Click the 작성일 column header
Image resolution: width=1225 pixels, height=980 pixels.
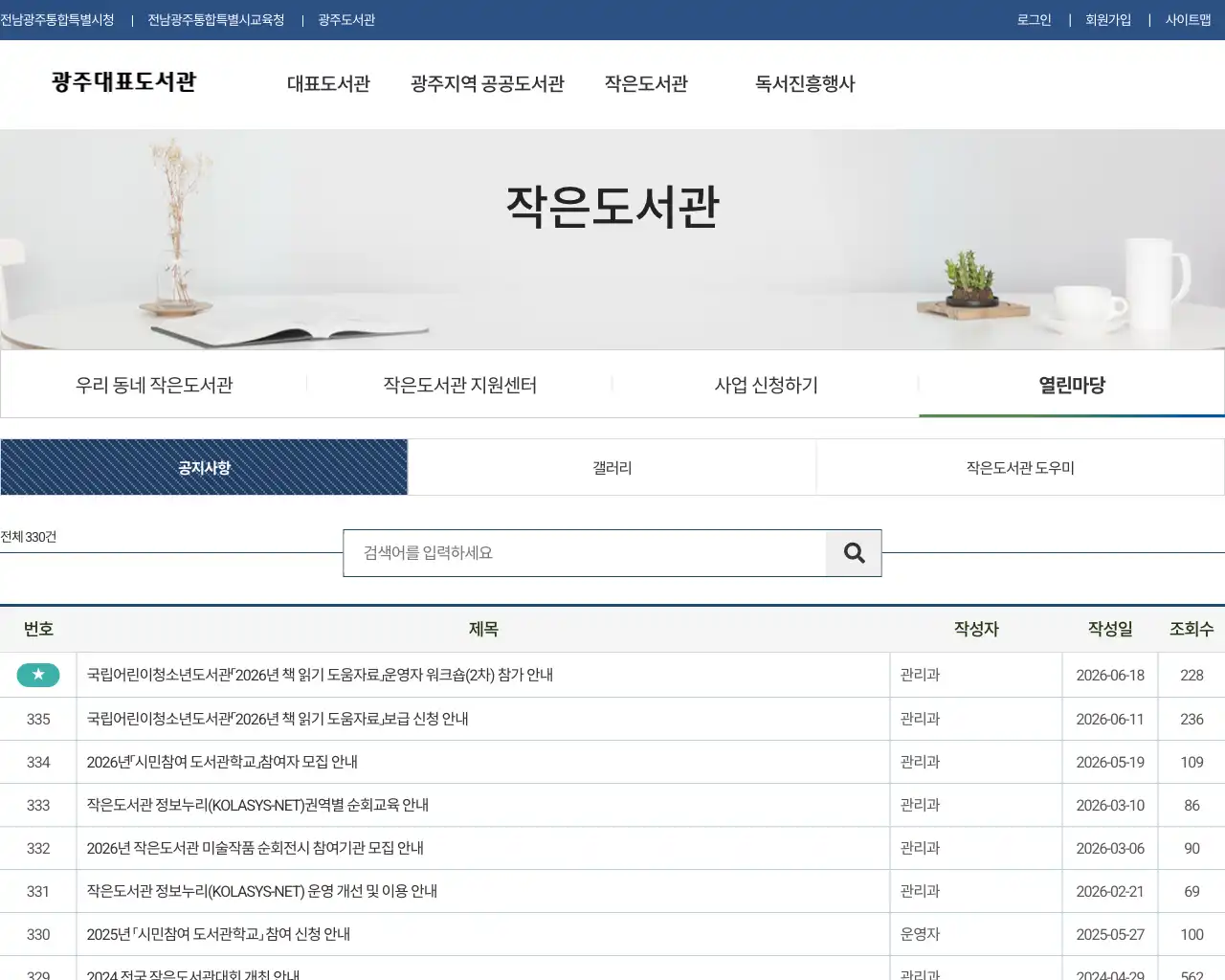(x=1110, y=629)
